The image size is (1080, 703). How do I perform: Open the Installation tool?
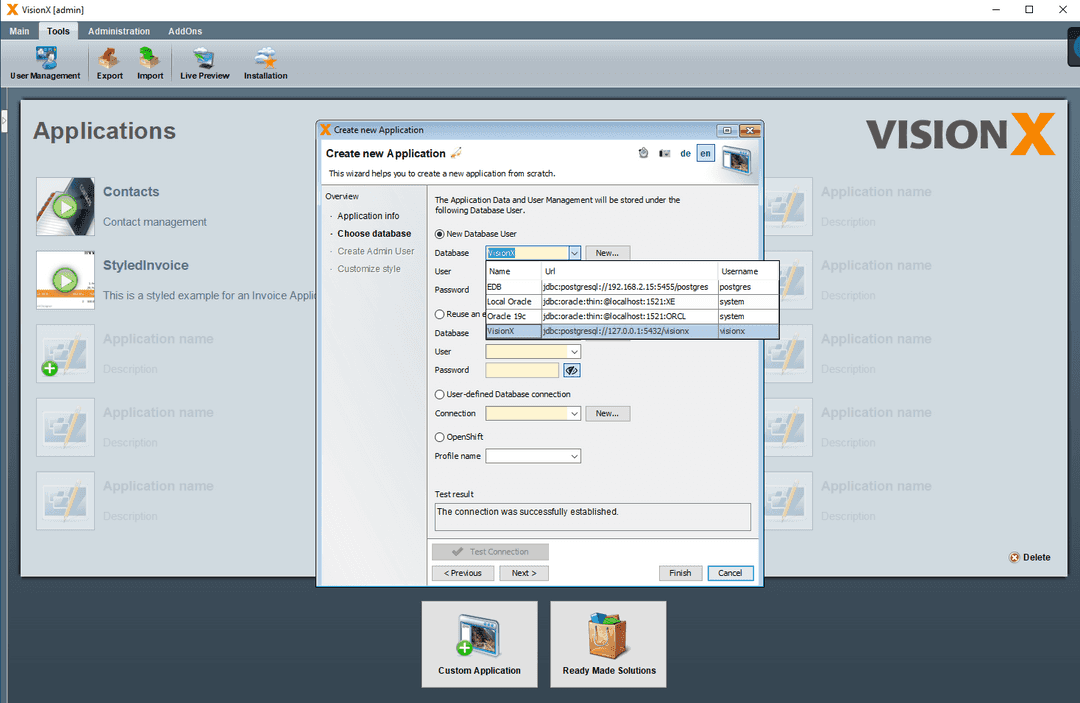(x=265, y=62)
